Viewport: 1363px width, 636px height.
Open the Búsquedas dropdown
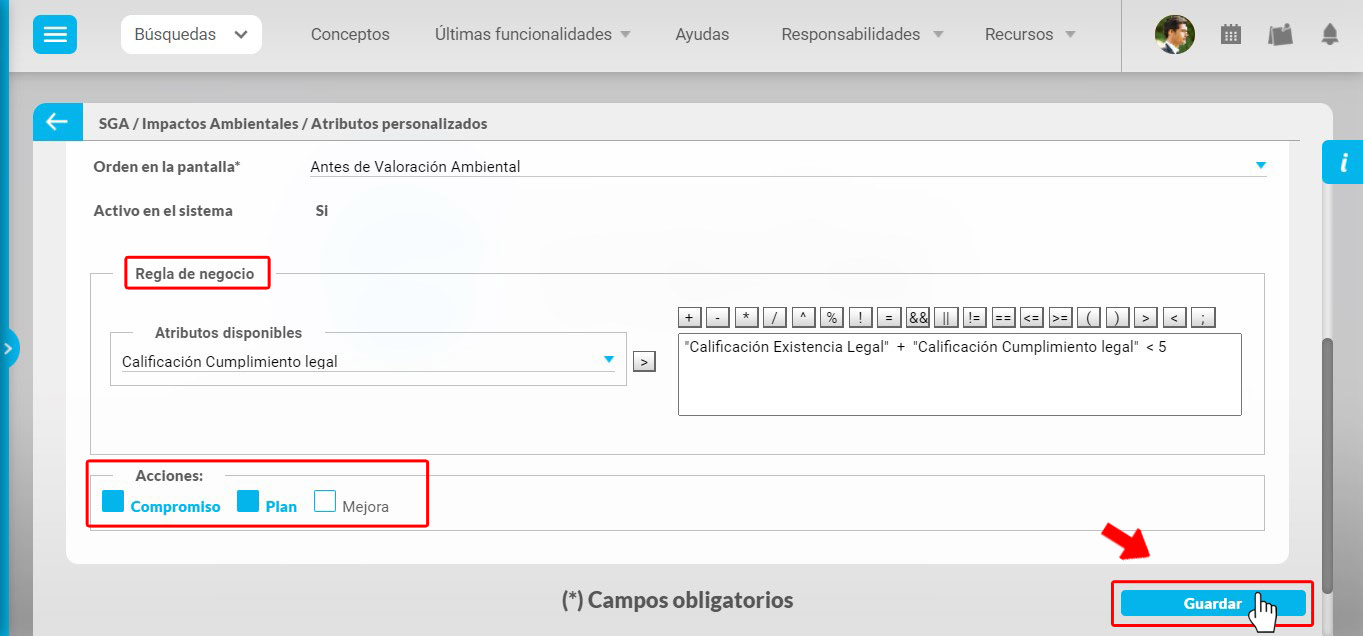click(191, 34)
